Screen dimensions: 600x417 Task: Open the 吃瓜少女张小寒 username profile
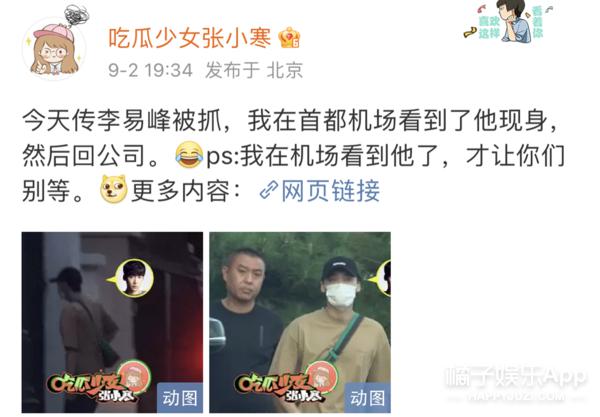[x=190, y=38]
